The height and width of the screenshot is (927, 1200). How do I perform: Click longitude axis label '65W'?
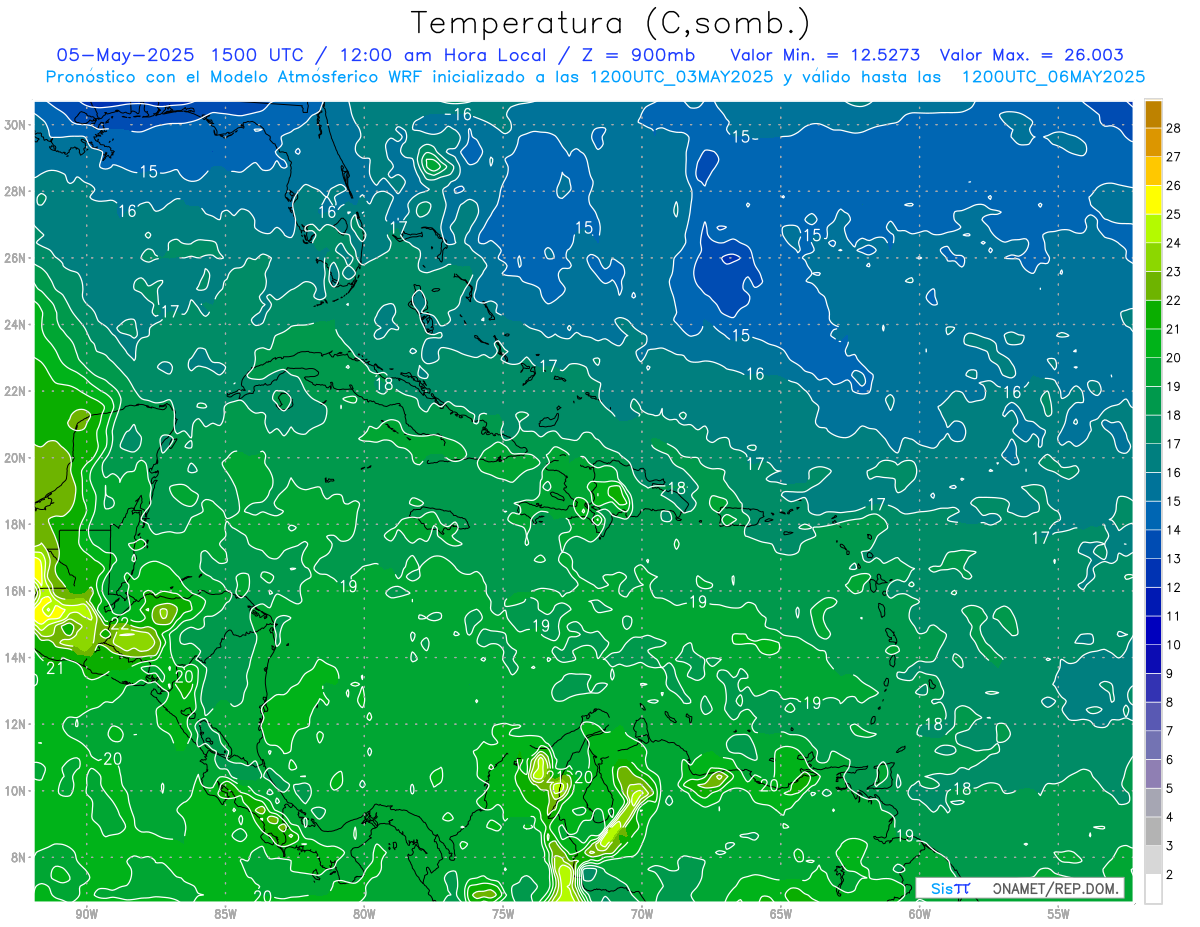pos(781,915)
